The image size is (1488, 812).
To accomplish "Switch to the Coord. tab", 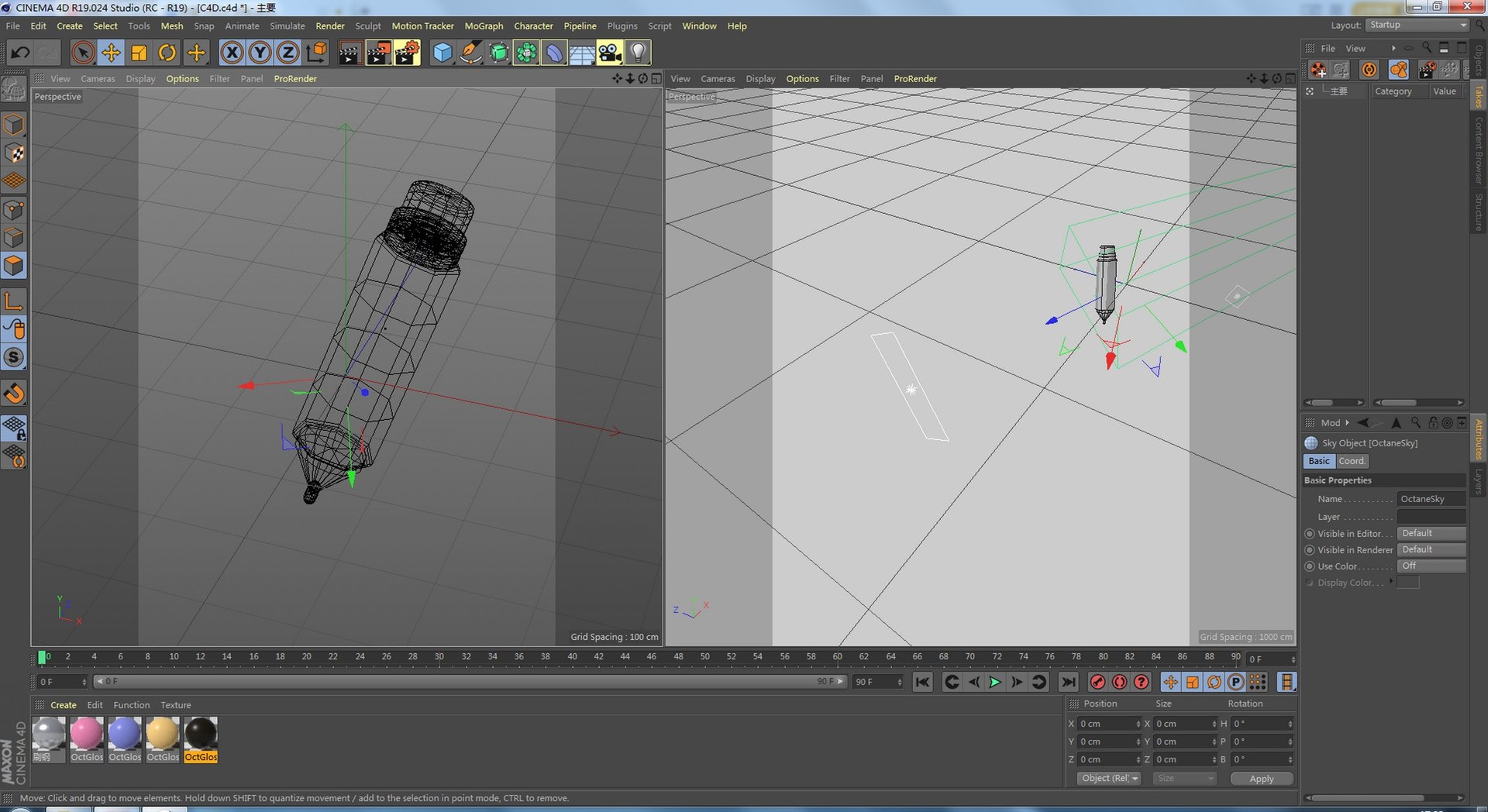I will coord(1352,461).
